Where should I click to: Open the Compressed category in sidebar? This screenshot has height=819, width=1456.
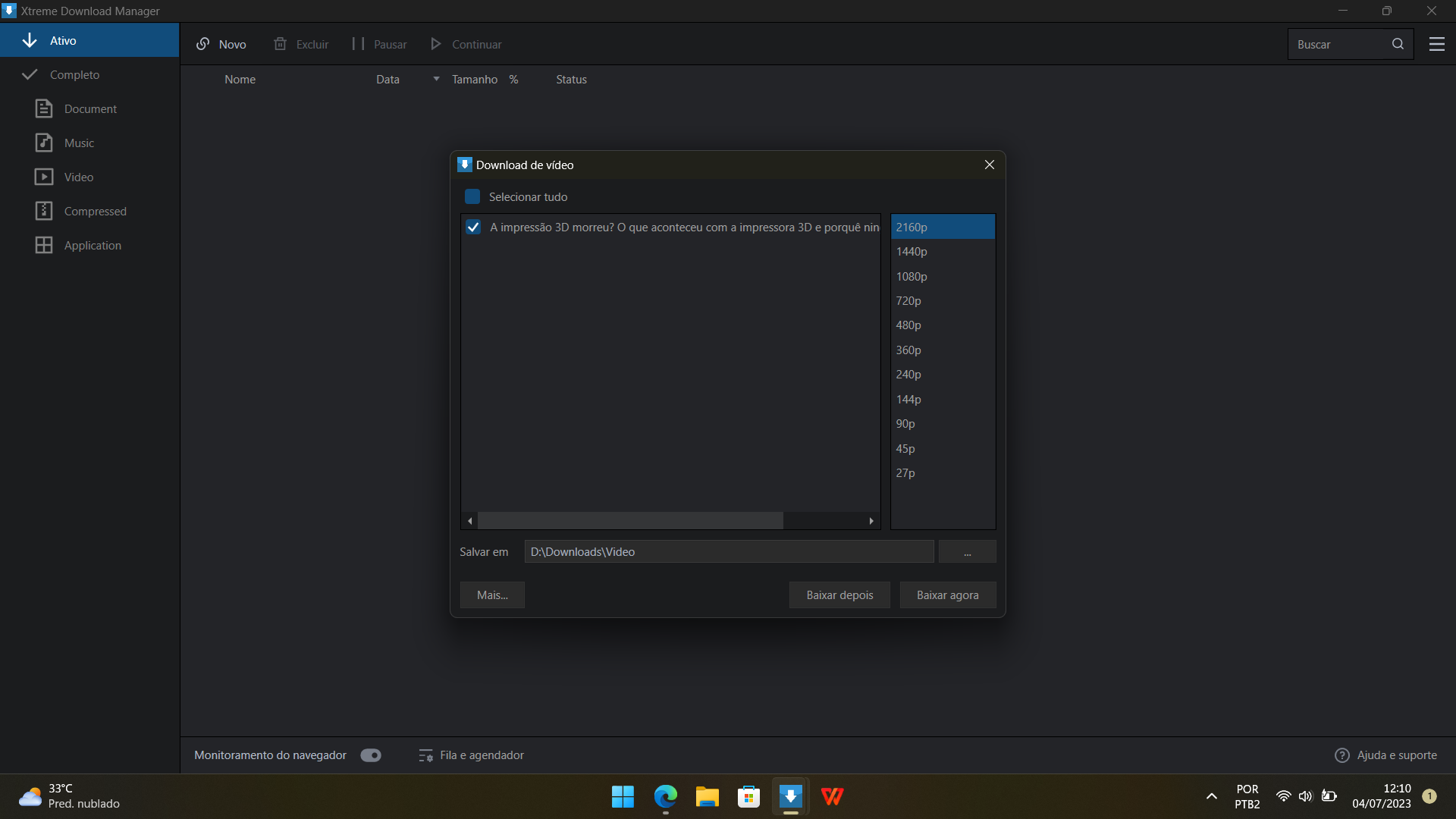coord(95,211)
